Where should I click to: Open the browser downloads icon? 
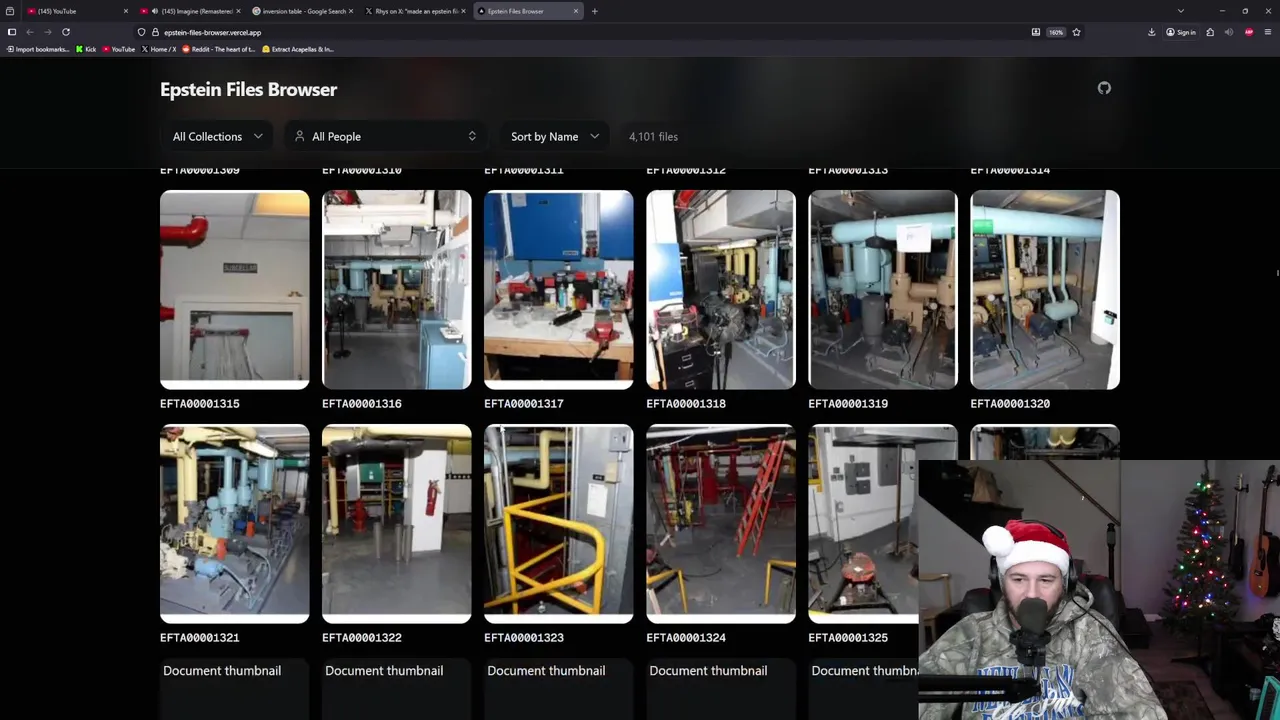pos(1151,32)
